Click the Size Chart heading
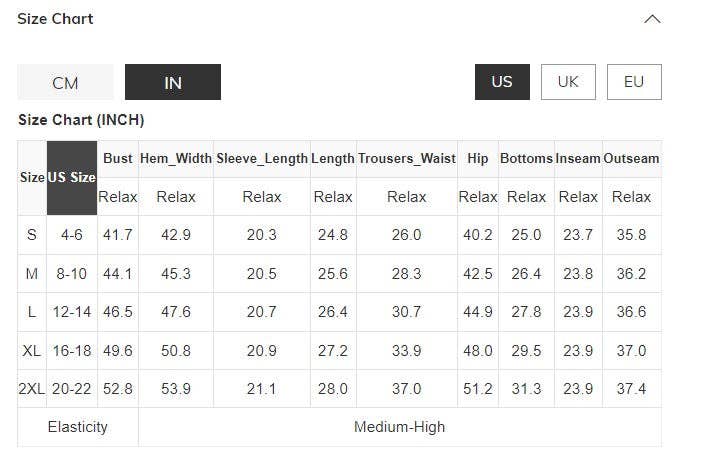The width and height of the screenshot is (722, 460). tap(55, 19)
